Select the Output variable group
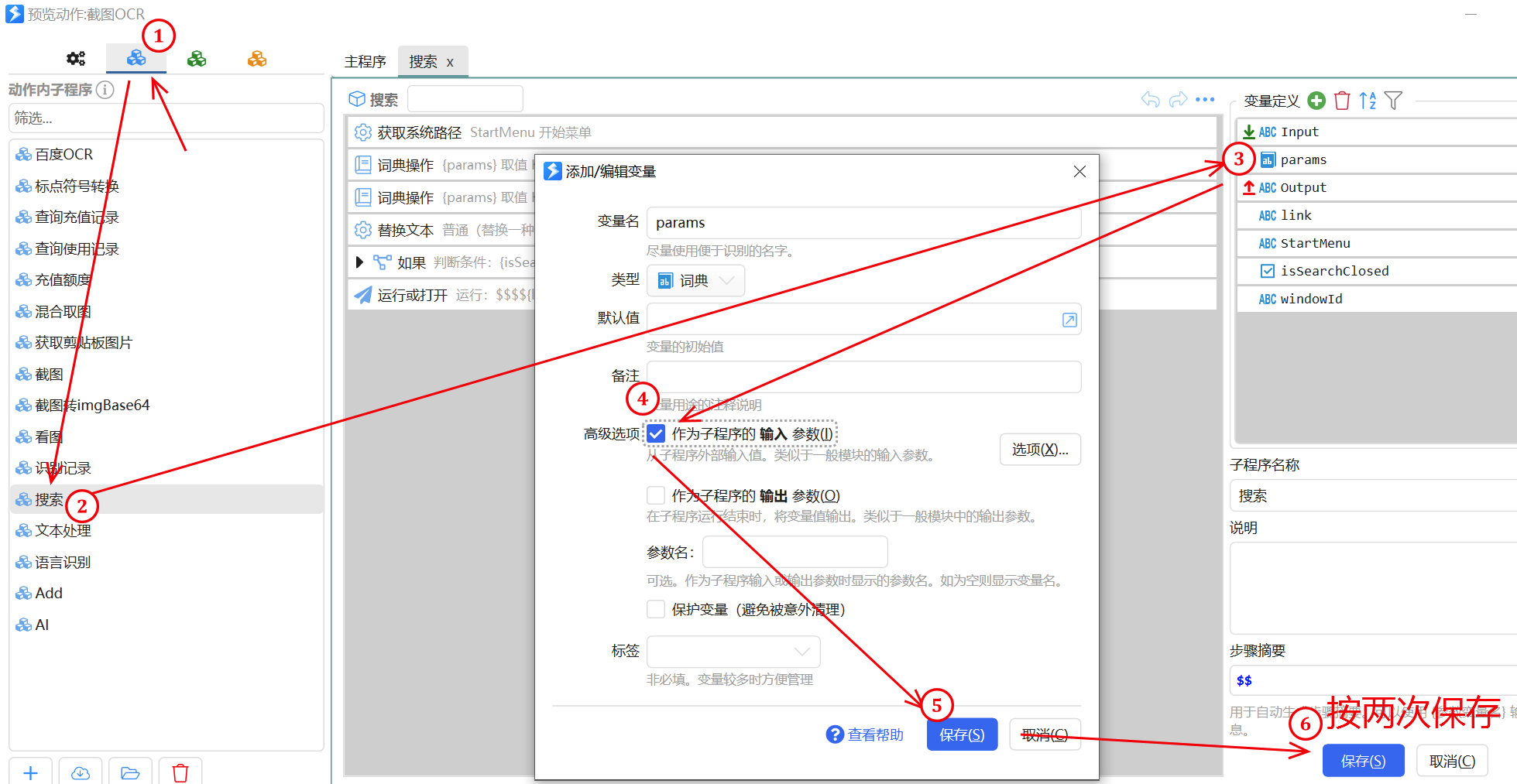 [x=1377, y=187]
